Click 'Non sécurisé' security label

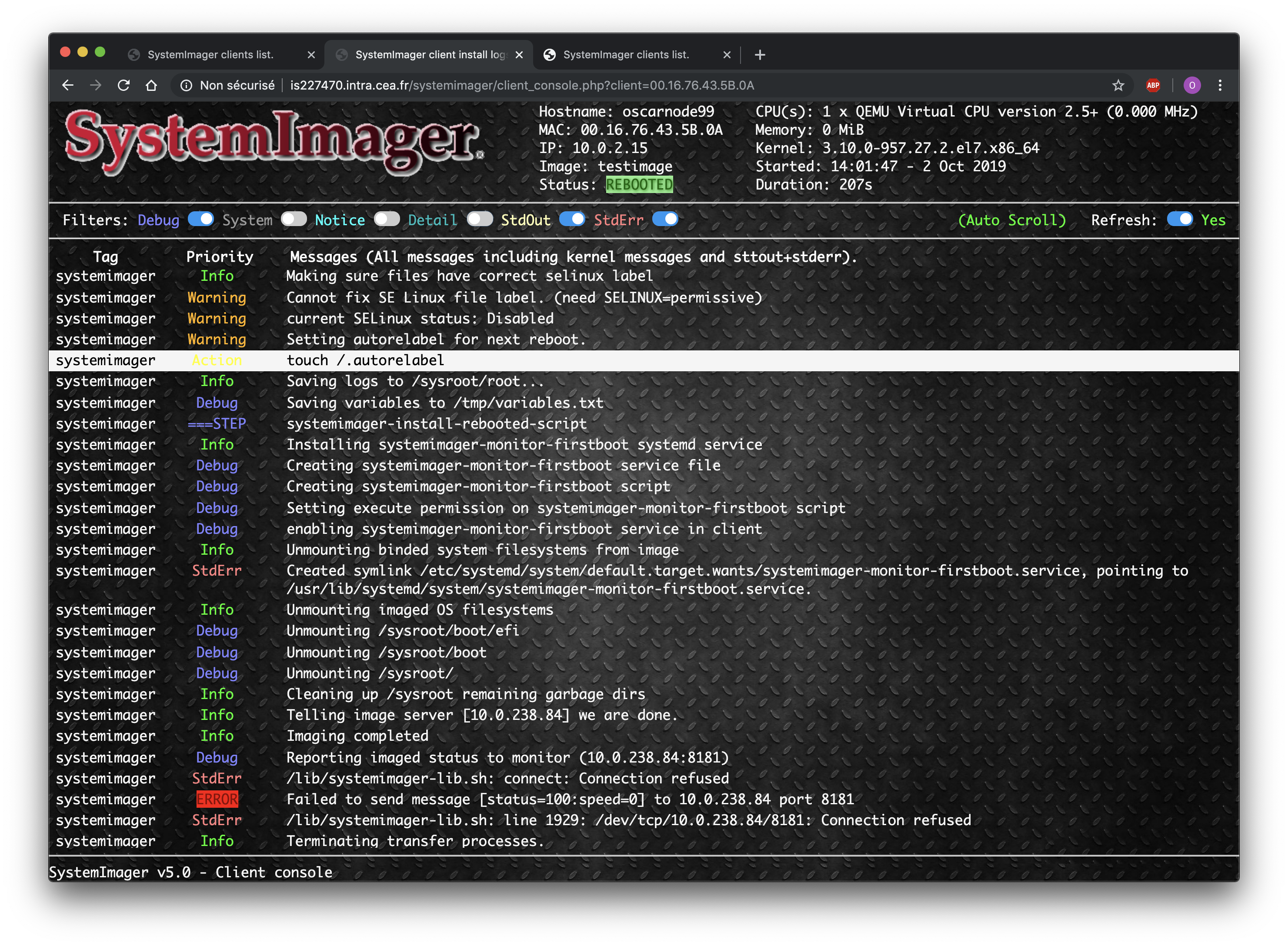tap(237, 85)
